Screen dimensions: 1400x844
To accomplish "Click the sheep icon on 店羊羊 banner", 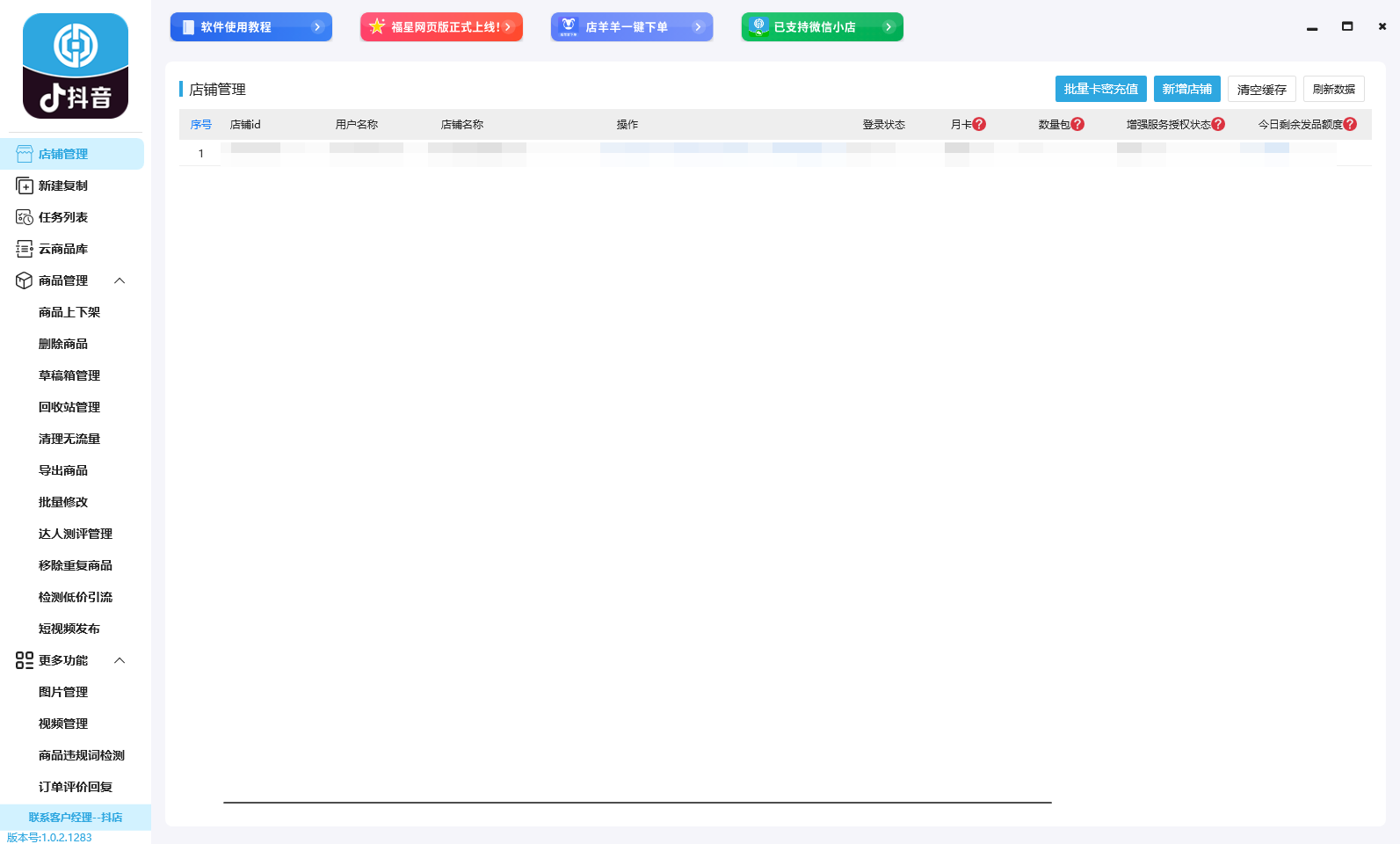I will 569,26.
